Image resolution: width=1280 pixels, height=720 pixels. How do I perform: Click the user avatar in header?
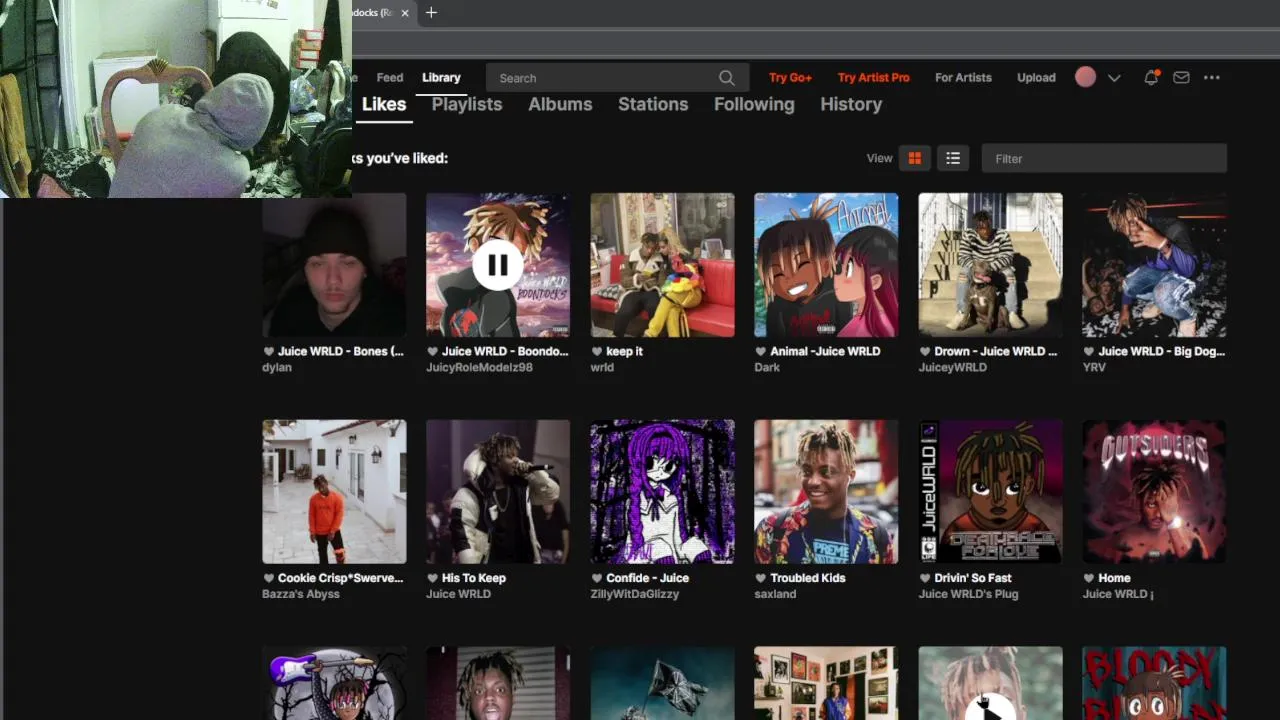pyautogui.click(x=1085, y=77)
